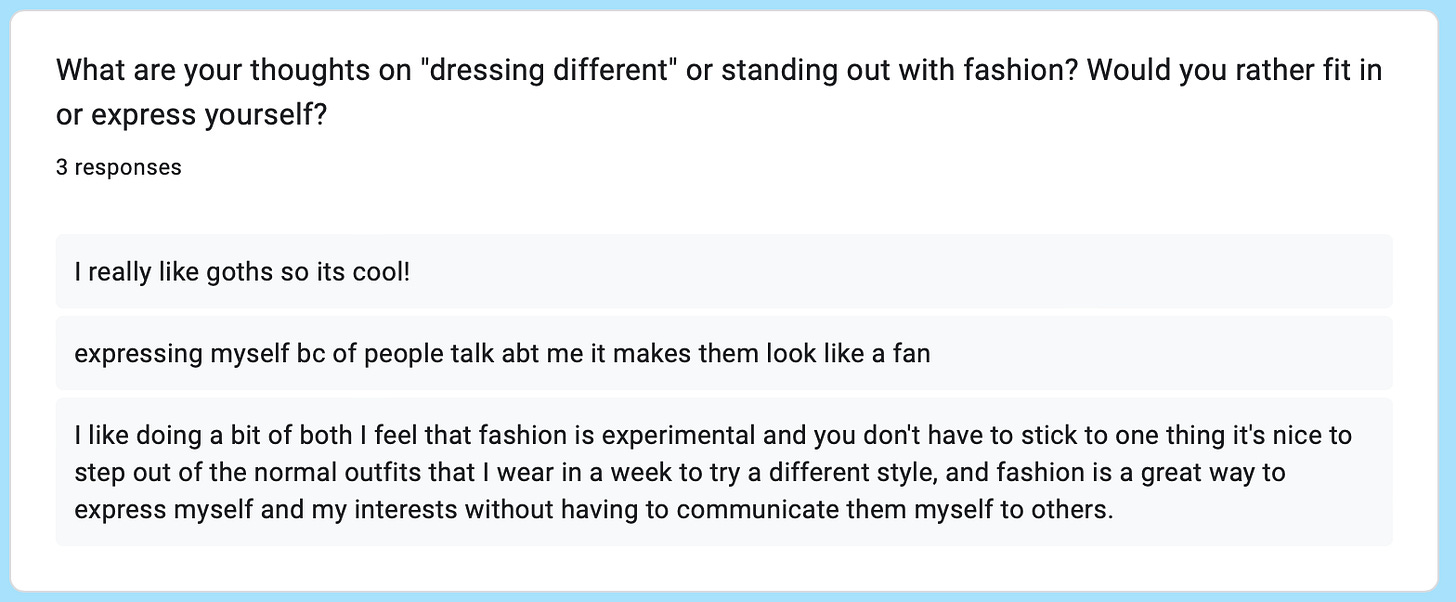Viewport: 1456px width, 602px height.
Task: Click the long "bit of both" response
Action: coord(724,472)
